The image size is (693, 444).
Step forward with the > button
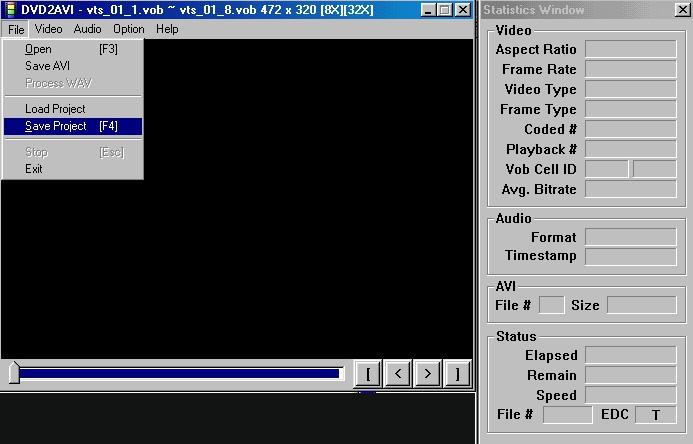(x=427, y=374)
